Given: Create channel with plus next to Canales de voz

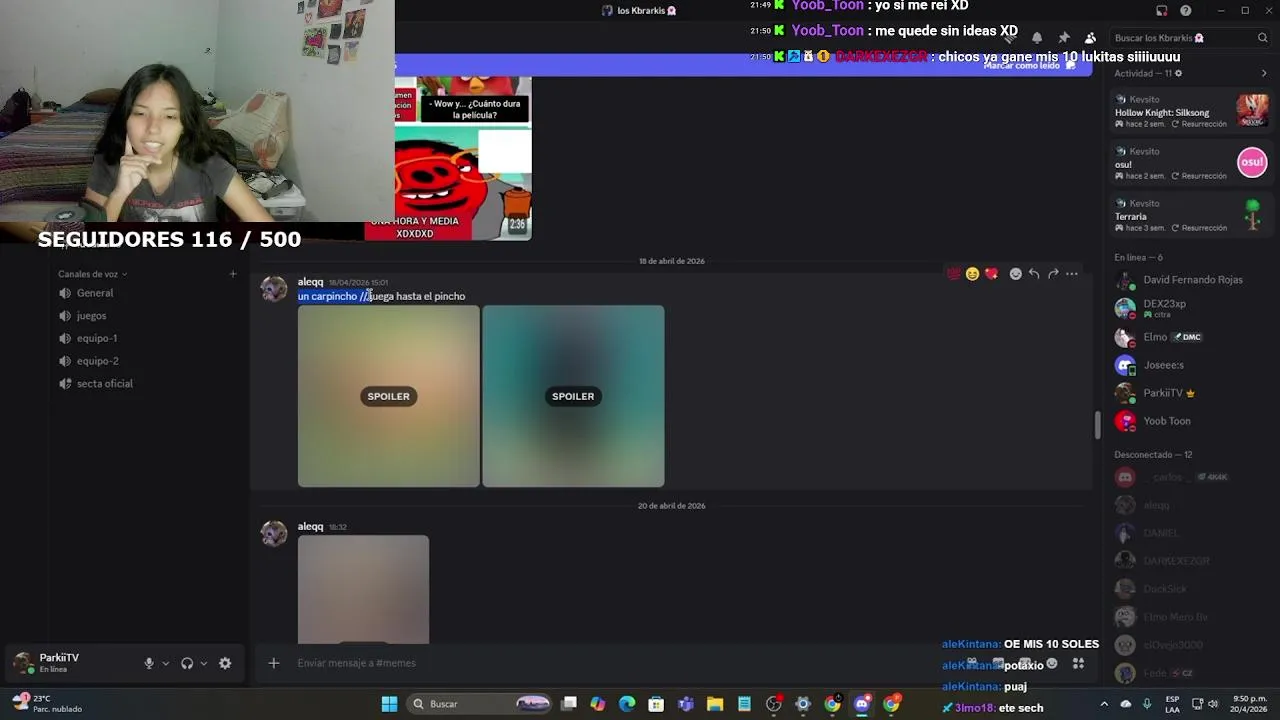Looking at the screenshot, I should pyautogui.click(x=233, y=274).
